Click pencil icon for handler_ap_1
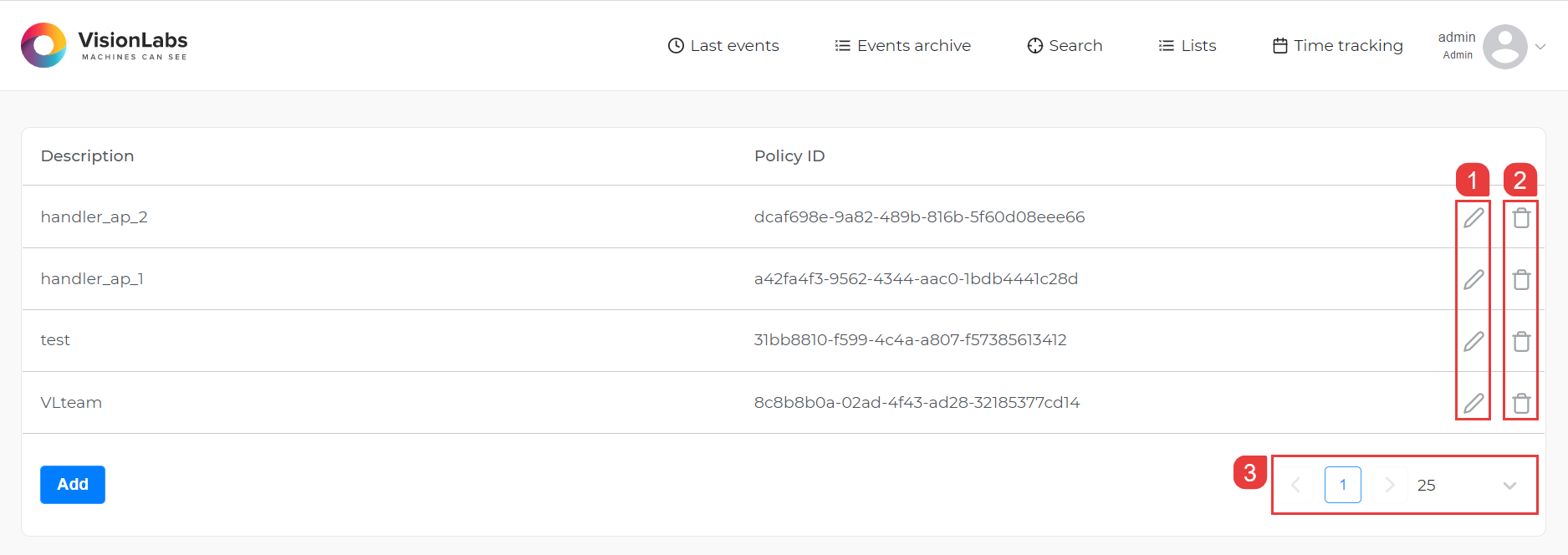Screen dimensions: 1568x555 pyautogui.click(x=1474, y=279)
